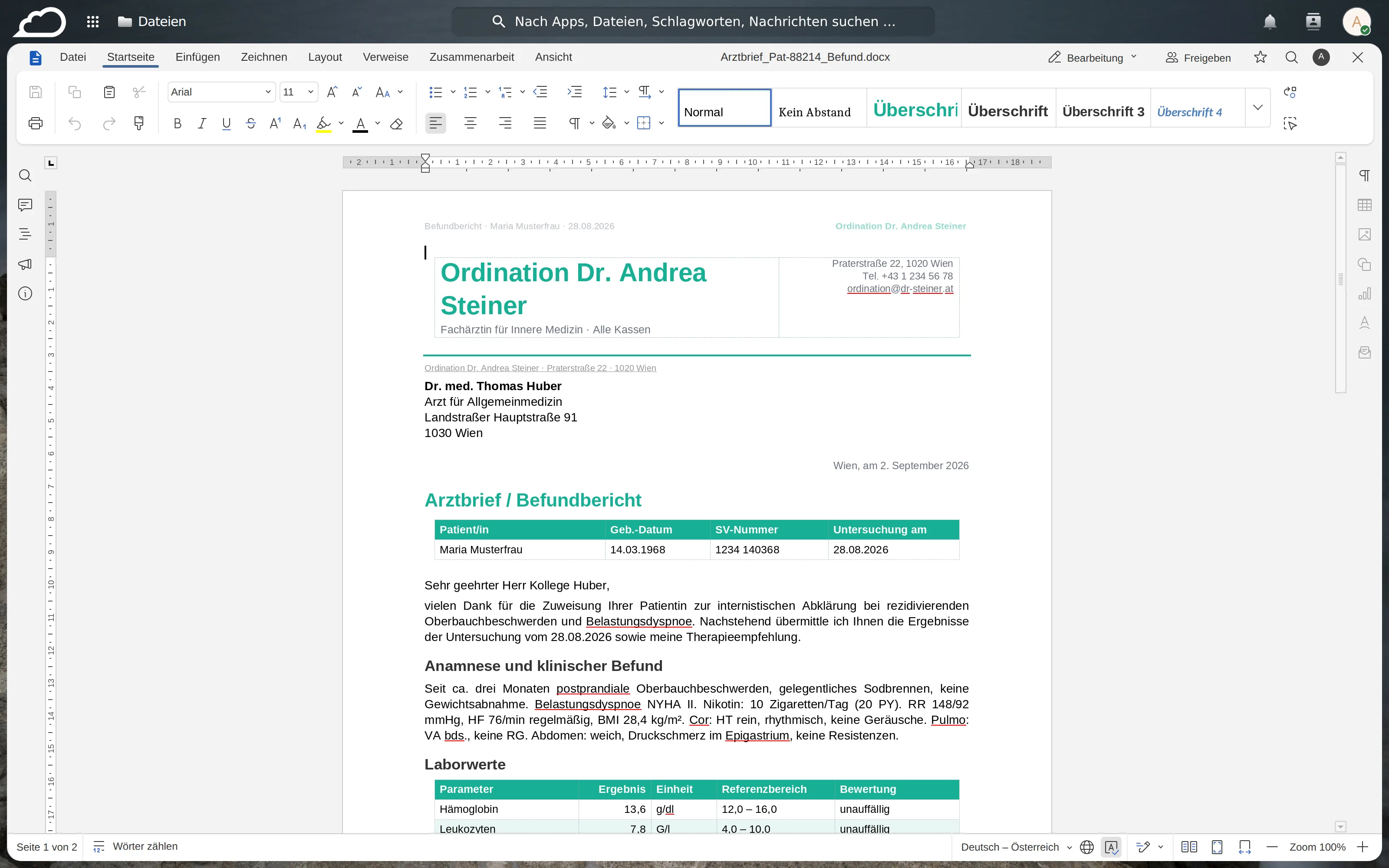This screenshot has height=868, width=1389.
Task: Open the Find search icon in left sidebar
Action: [25, 176]
